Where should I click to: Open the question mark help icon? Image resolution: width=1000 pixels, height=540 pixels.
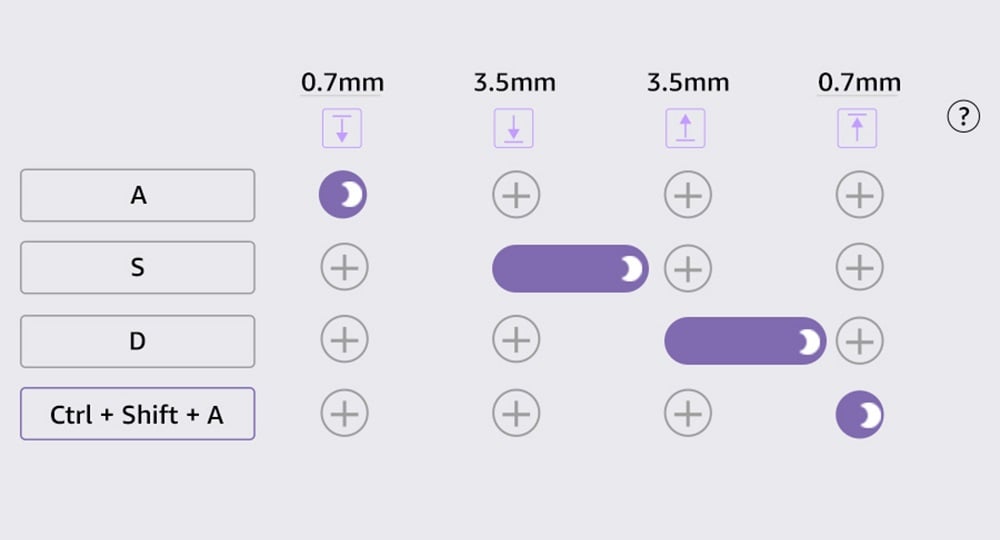click(x=963, y=117)
